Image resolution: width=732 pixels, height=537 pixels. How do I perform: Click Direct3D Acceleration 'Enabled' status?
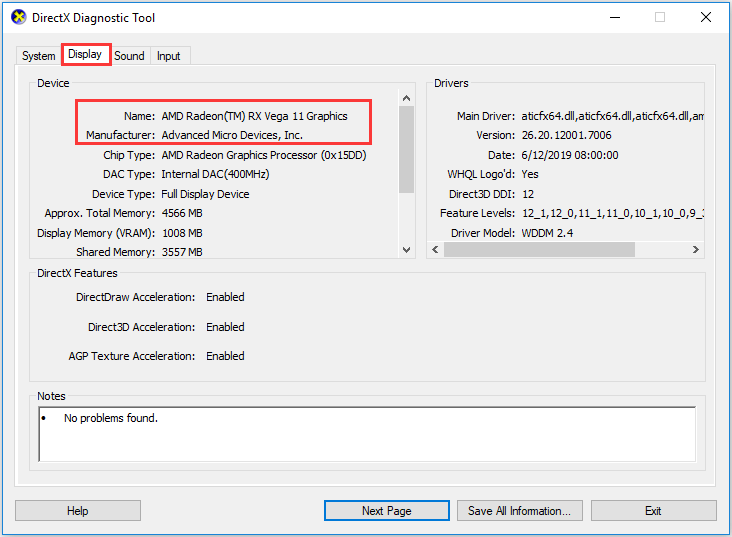(225, 327)
